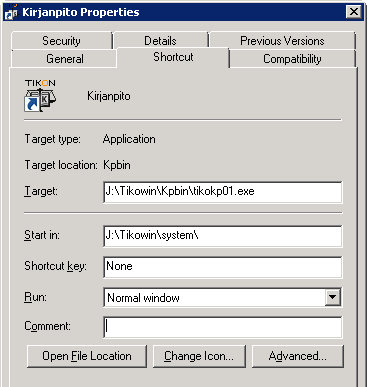Open the Security tab
Viewport: 367px width, 387px height.
pyautogui.click(x=62, y=41)
